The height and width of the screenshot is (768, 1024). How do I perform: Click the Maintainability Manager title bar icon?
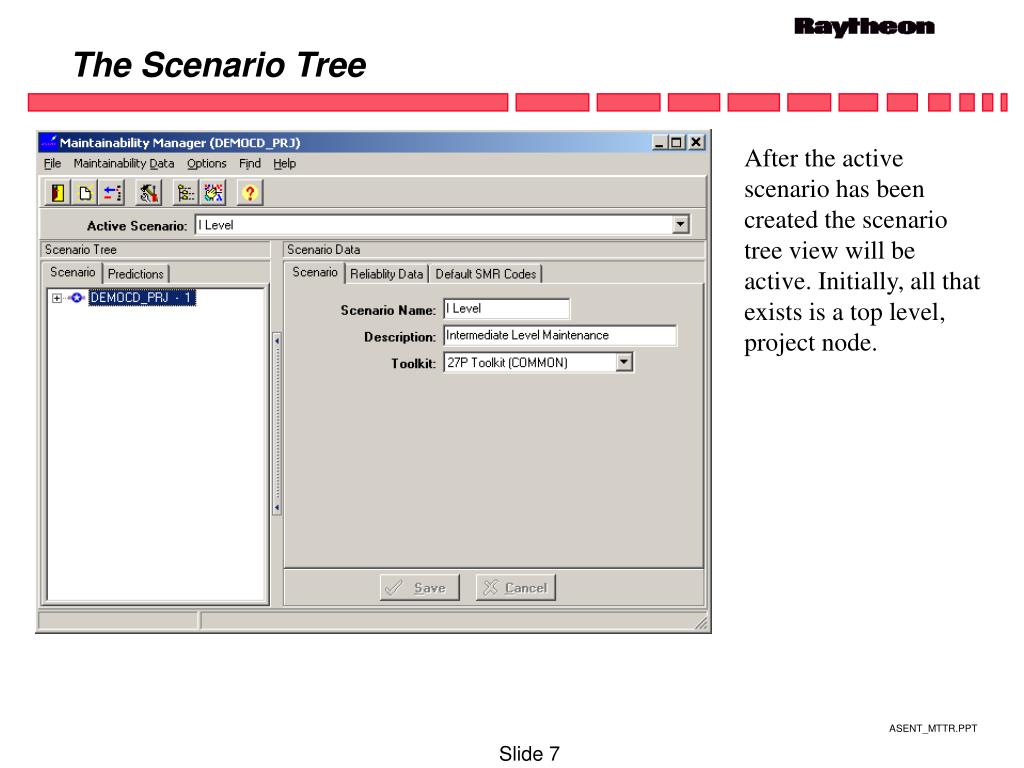point(49,142)
